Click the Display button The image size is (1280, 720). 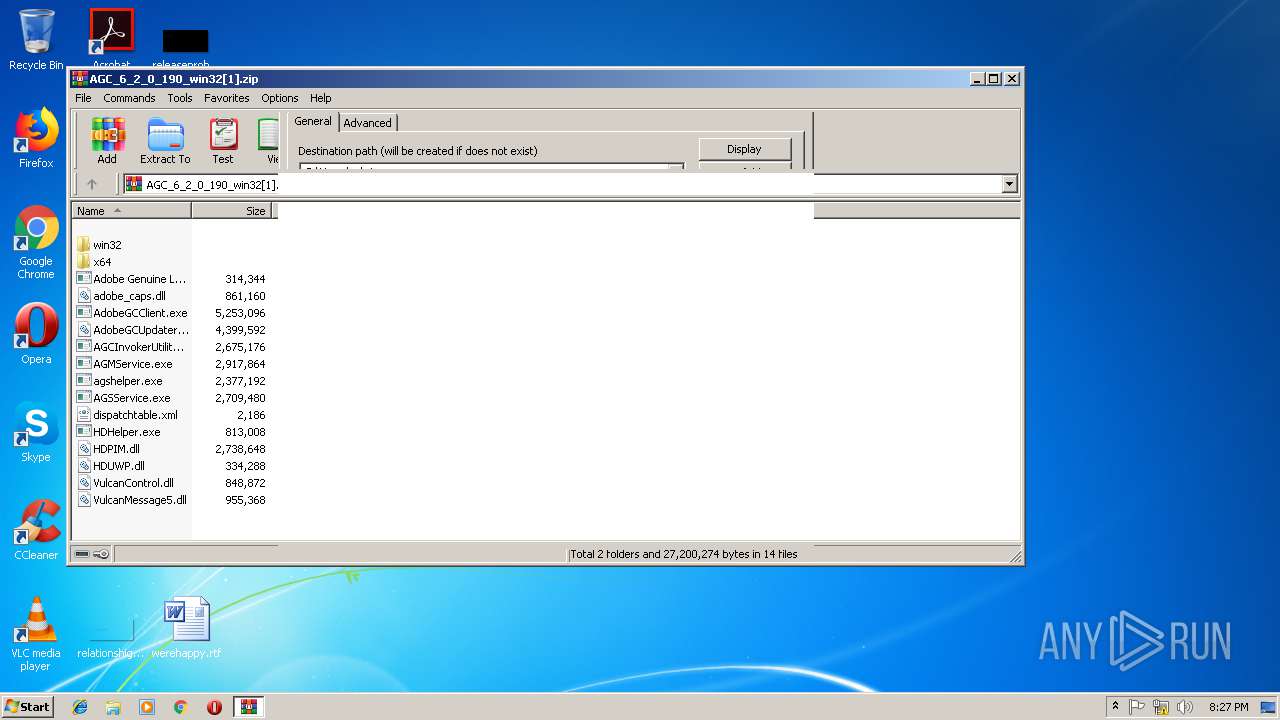[x=744, y=149]
